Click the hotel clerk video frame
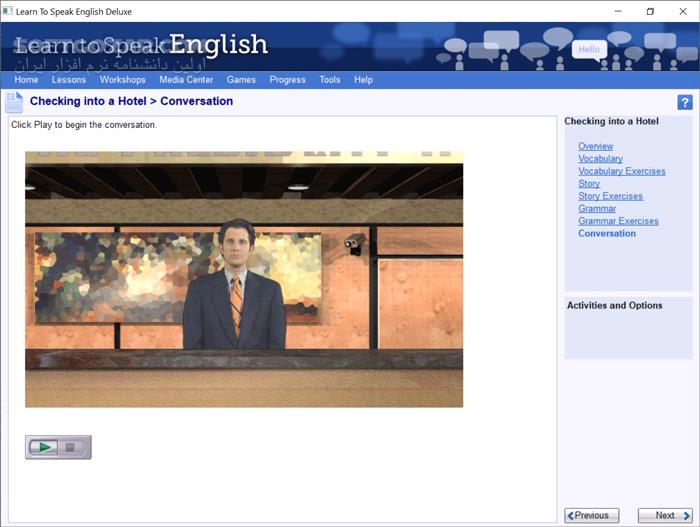Image resolution: width=700 pixels, height=527 pixels. (244, 280)
